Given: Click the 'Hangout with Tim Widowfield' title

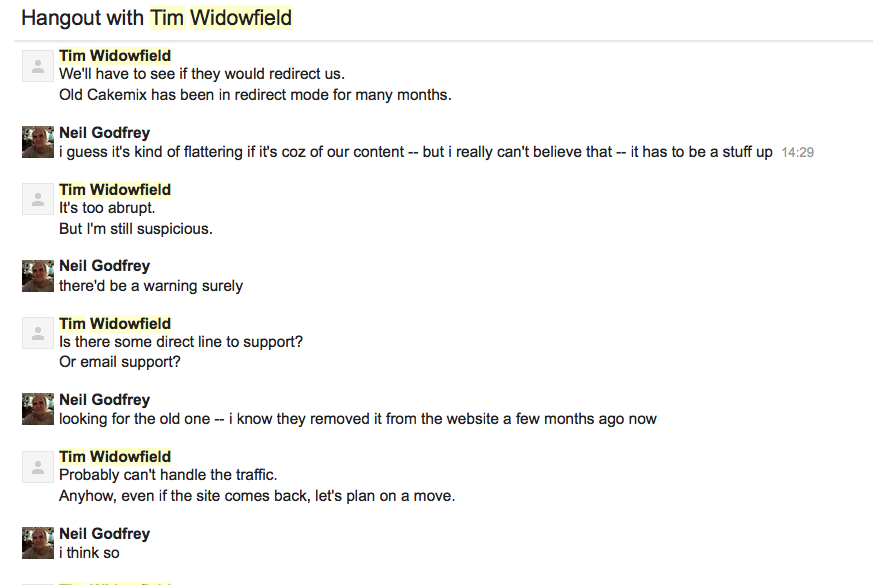Looking at the screenshot, I should [156, 18].
